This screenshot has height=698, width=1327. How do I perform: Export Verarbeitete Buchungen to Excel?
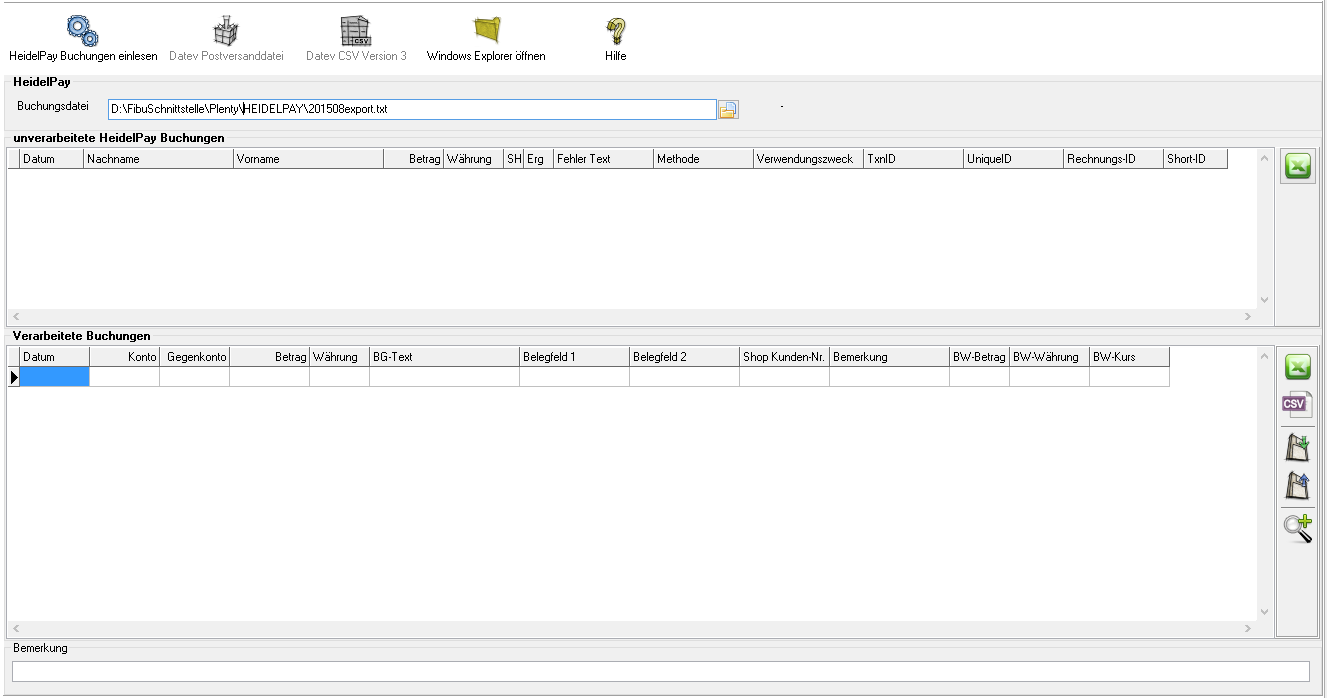pos(1297,367)
